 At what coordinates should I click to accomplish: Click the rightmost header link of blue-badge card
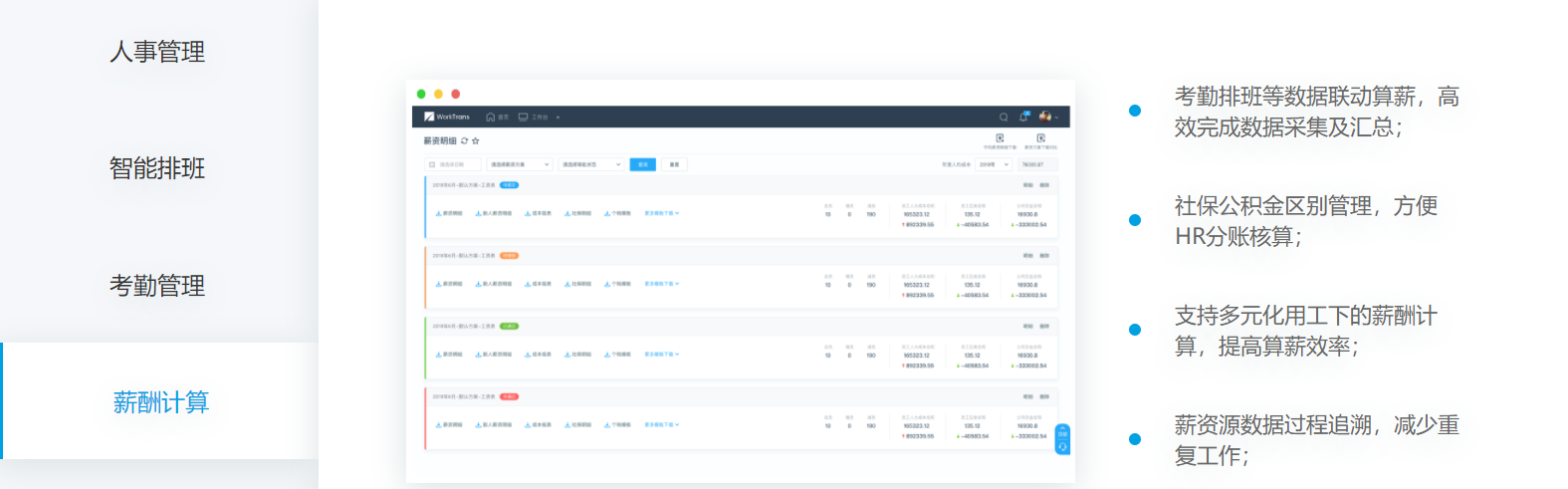[1044, 185]
